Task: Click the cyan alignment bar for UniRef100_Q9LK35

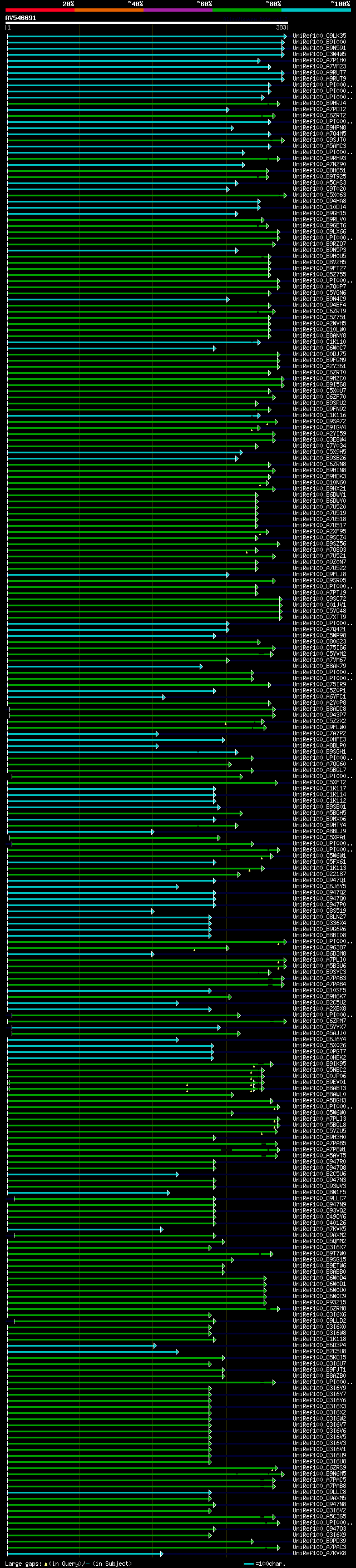Action: pos(147,36)
